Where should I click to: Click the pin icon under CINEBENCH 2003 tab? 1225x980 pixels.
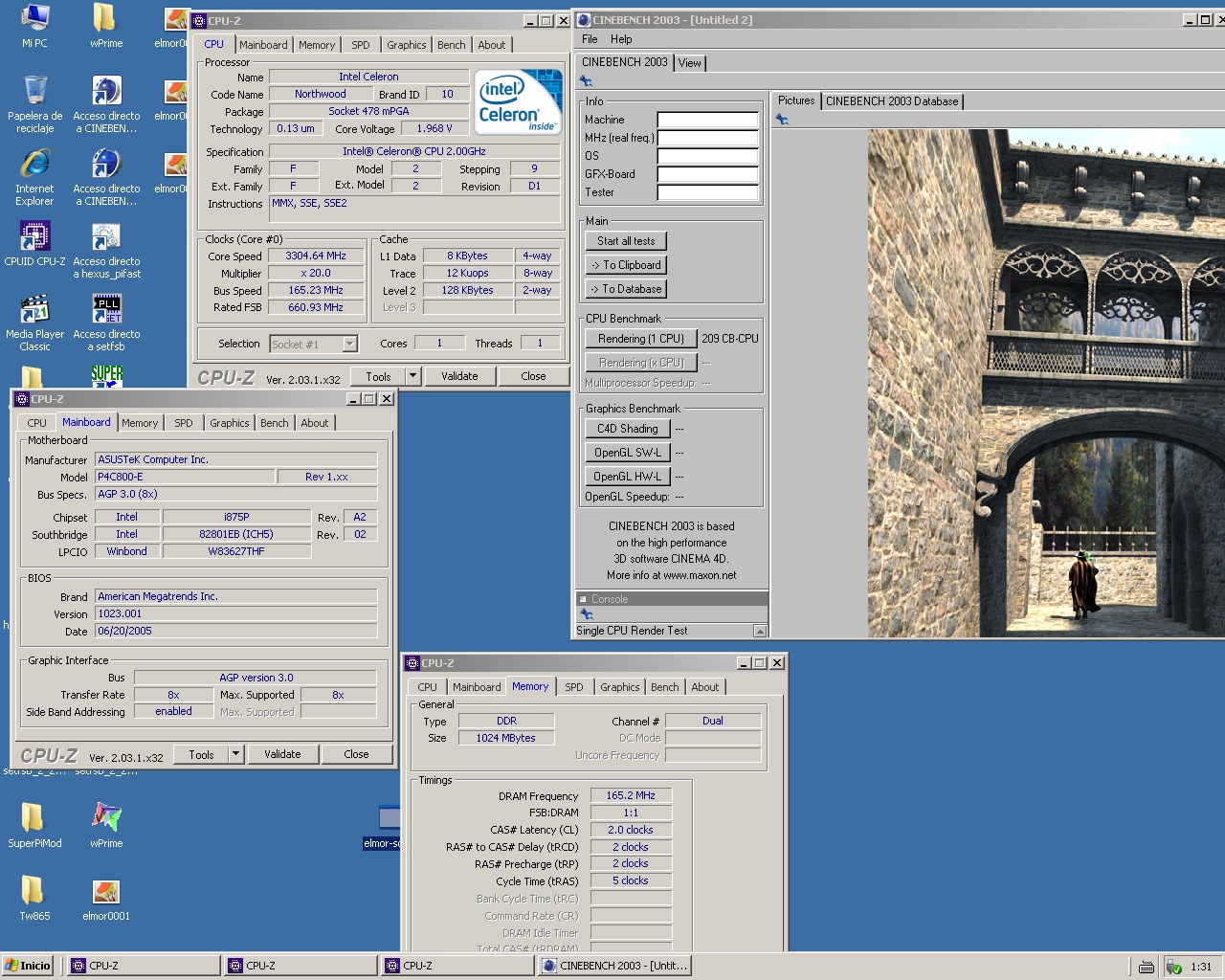pyautogui.click(x=586, y=81)
